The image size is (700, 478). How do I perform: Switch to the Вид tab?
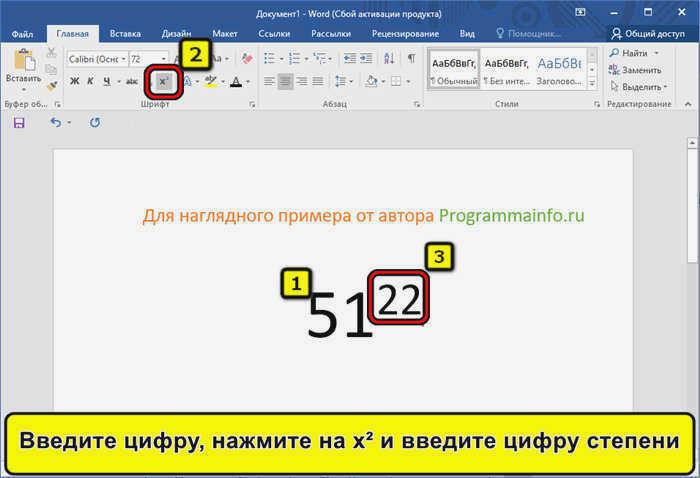(467, 33)
